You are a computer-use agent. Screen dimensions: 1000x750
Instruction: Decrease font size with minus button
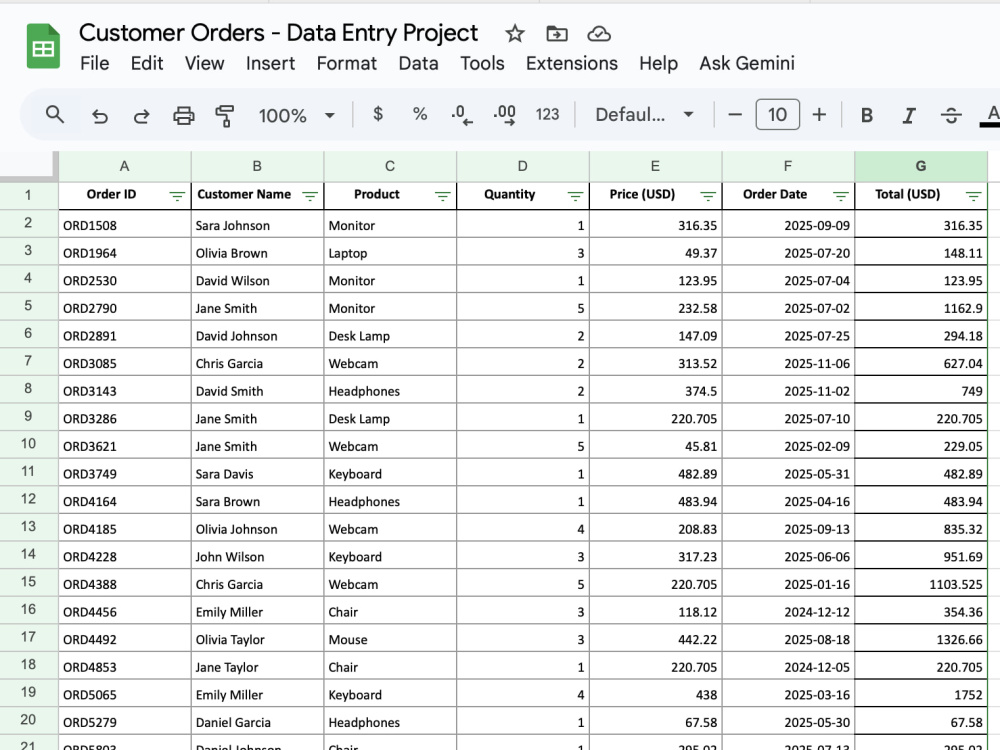(x=735, y=115)
